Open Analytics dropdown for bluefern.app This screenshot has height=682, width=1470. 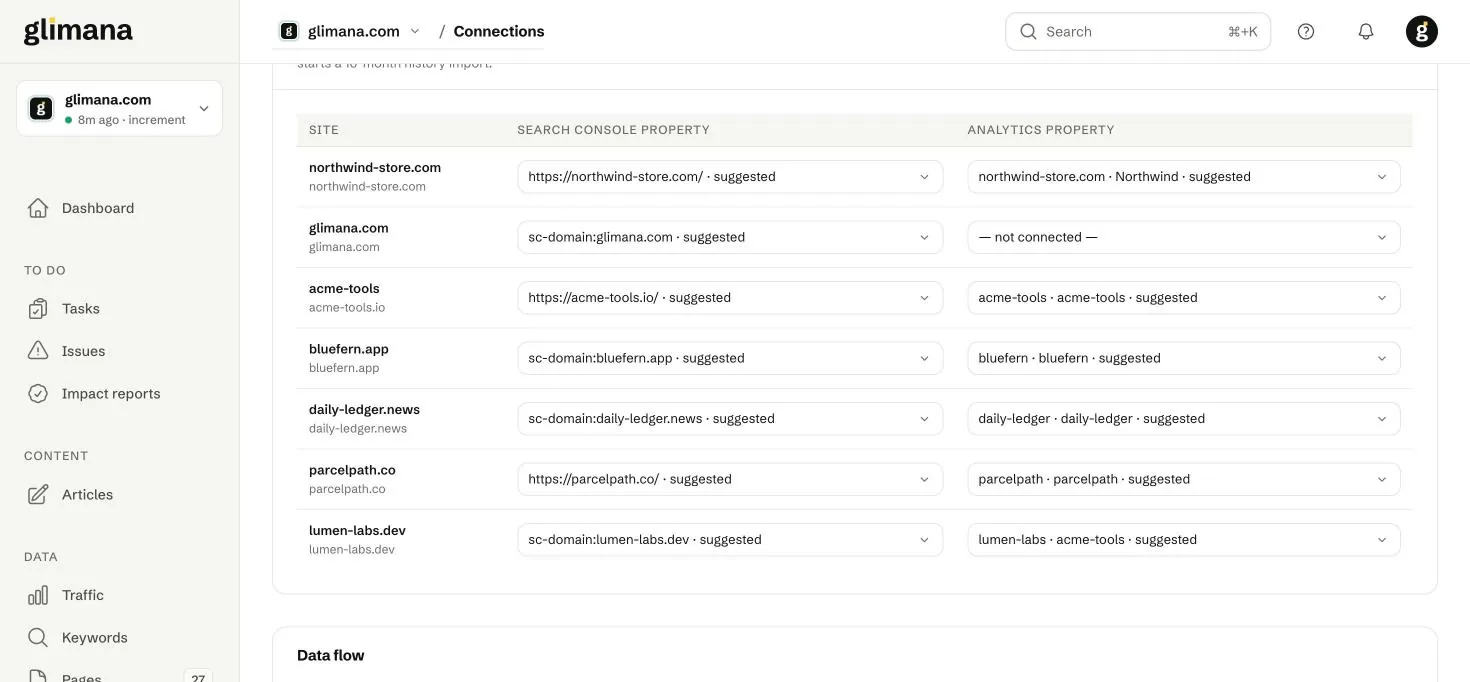[x=1184, y=358]
